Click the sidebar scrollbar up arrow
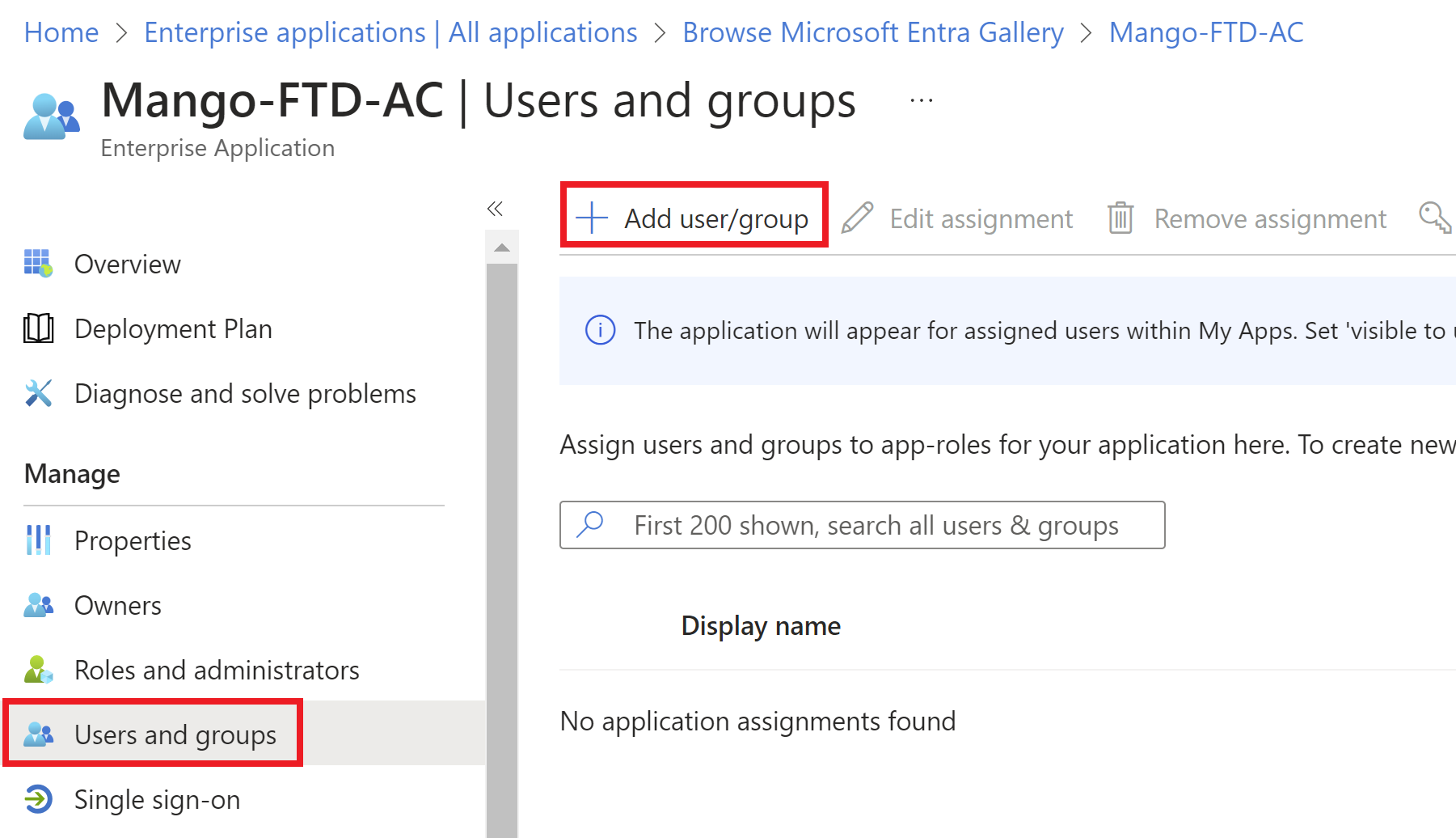 502,248
